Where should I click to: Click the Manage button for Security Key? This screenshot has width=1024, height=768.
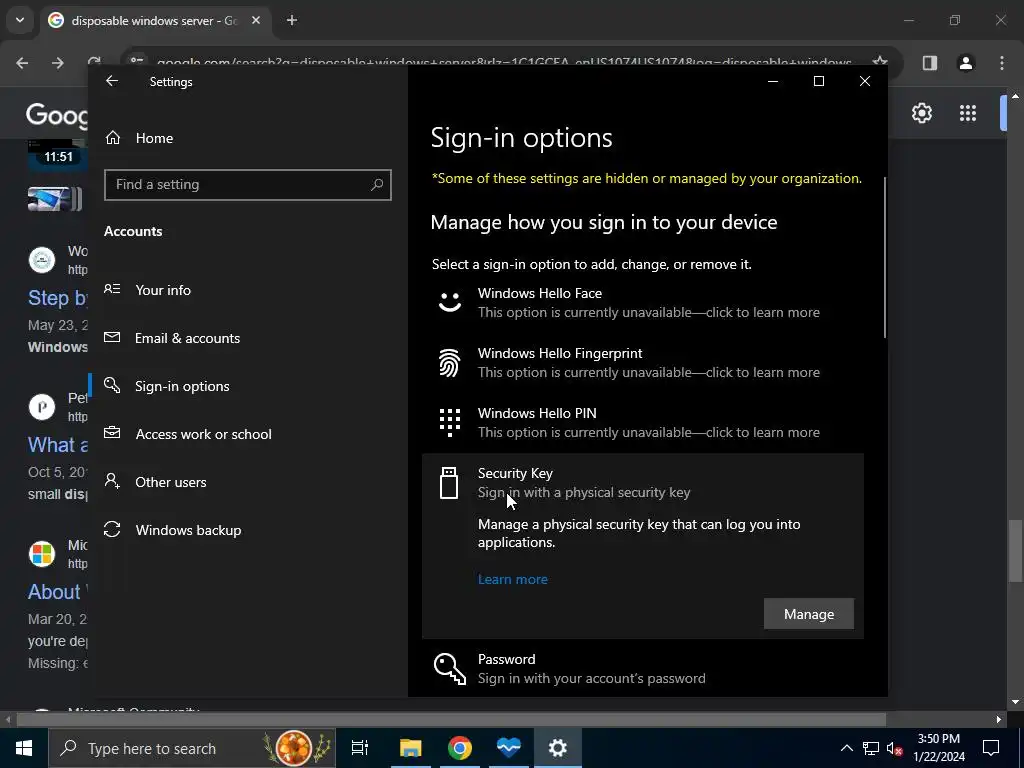click(x=808, y=614)
